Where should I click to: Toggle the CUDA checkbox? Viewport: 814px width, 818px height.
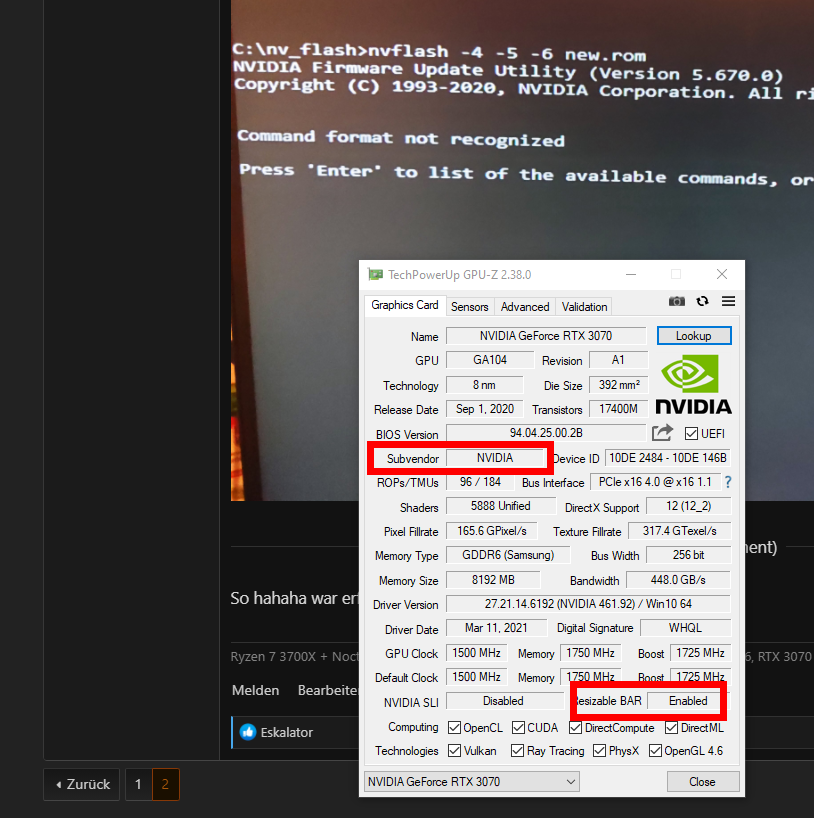518,727
